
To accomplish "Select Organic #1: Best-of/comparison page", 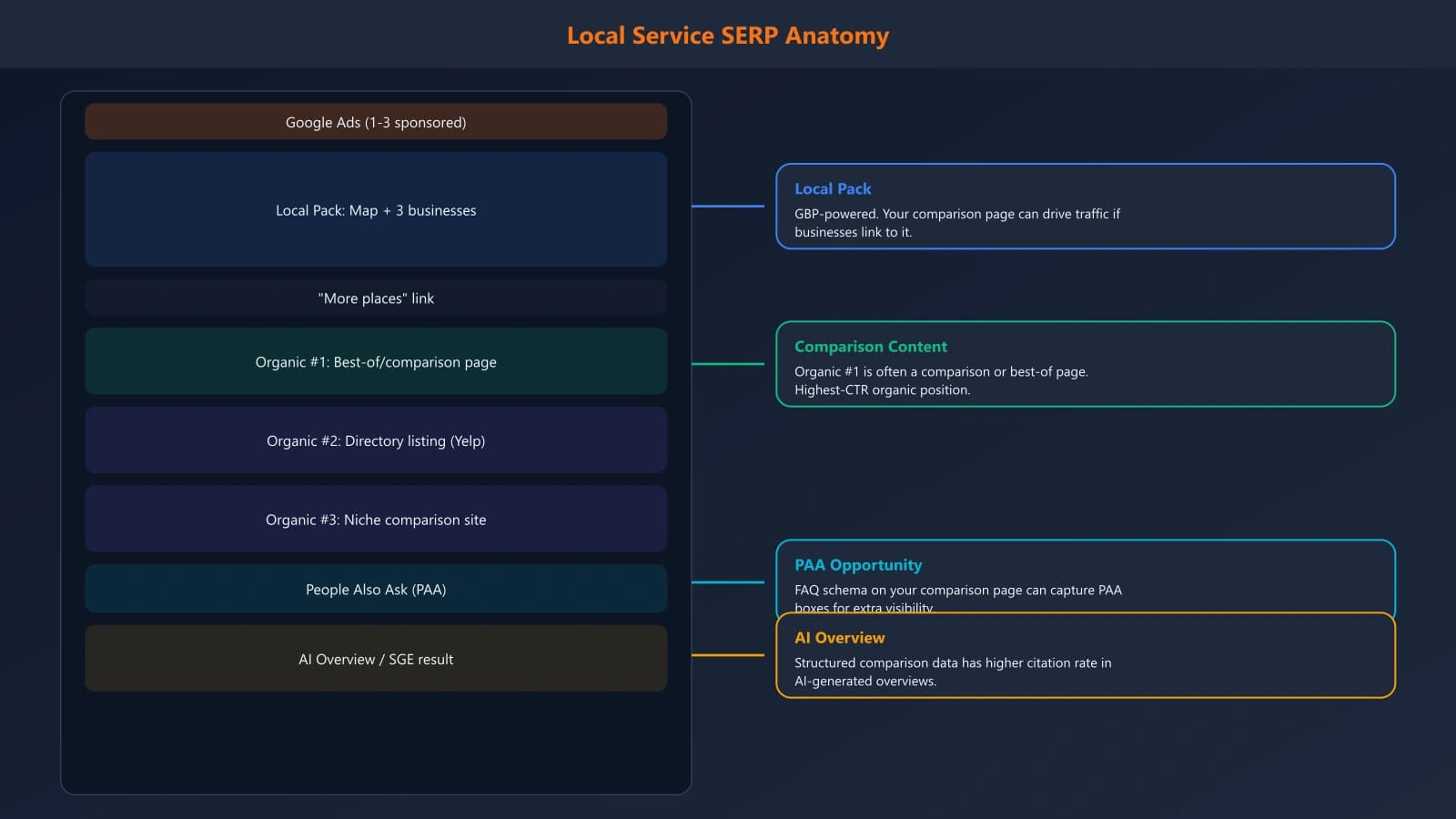I will [375, 361].
